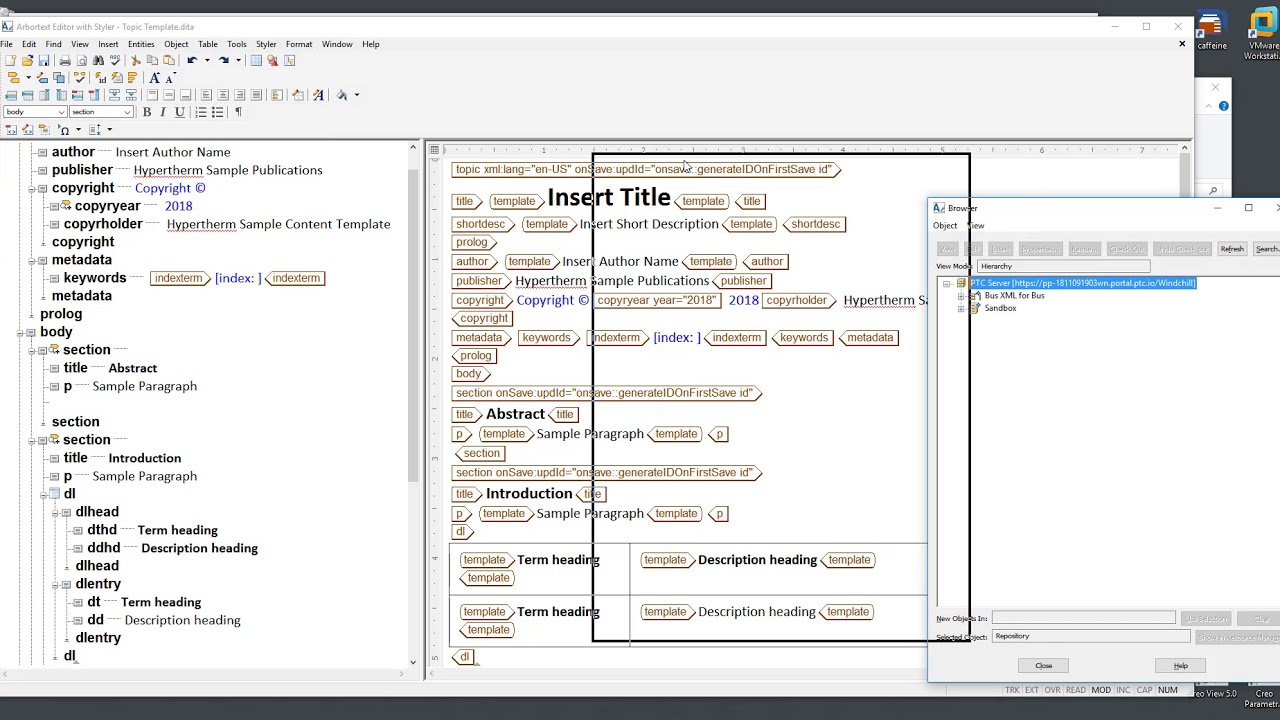Collapse the body node in the tree

[19, 331]
